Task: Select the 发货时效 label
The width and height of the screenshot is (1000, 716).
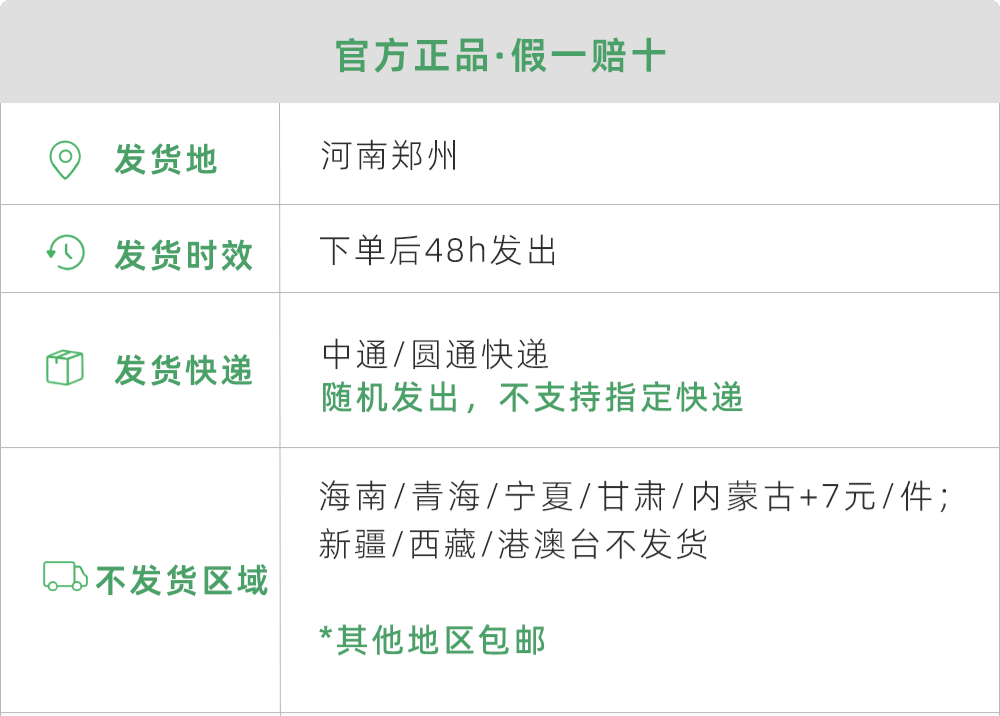Action: [183, 255]
